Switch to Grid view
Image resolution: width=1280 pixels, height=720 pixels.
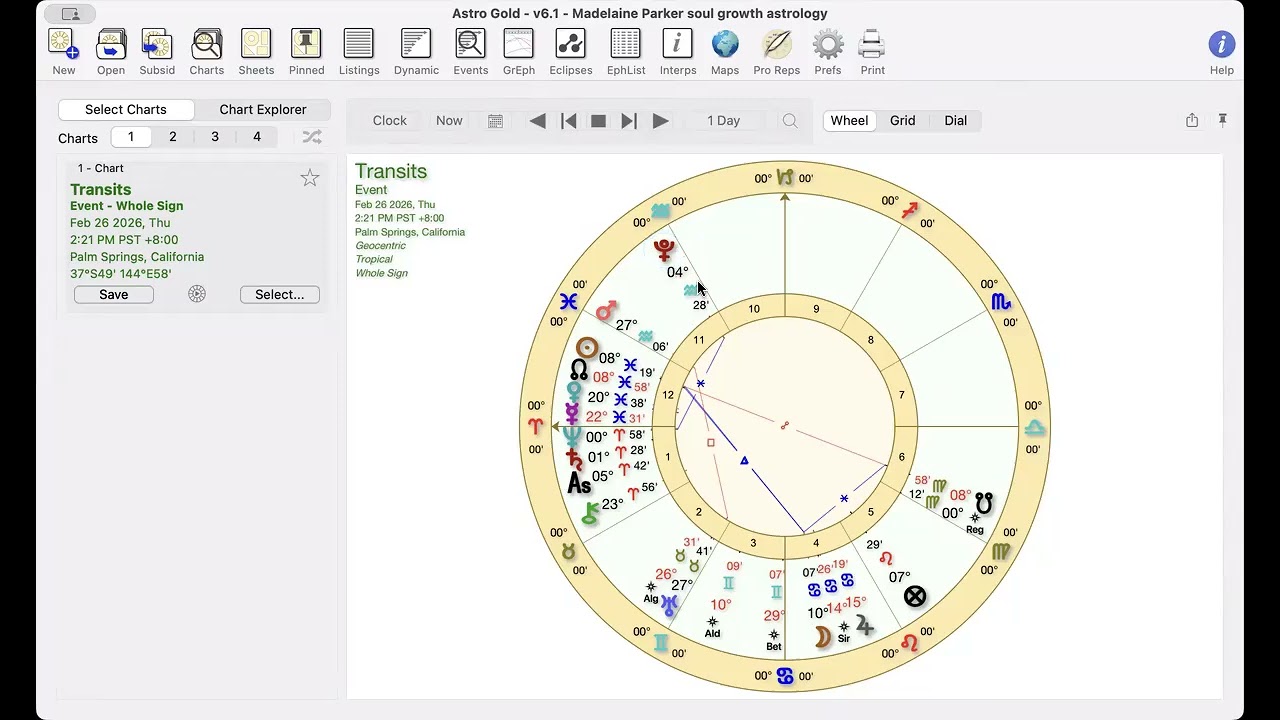(x=903, y=120)
